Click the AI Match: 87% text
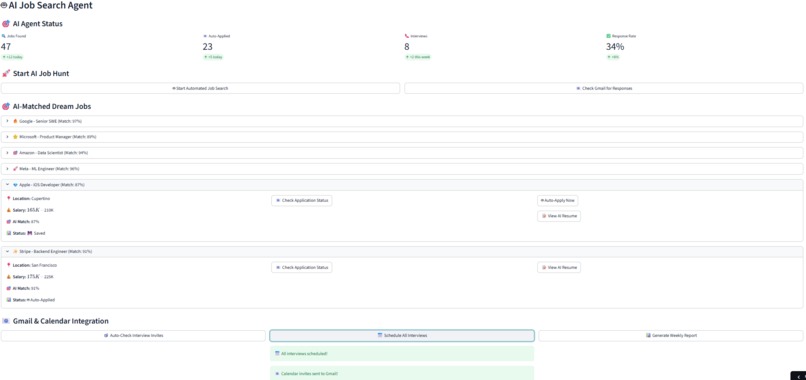This screenshot has width=806, height=380. click(26, 222)
